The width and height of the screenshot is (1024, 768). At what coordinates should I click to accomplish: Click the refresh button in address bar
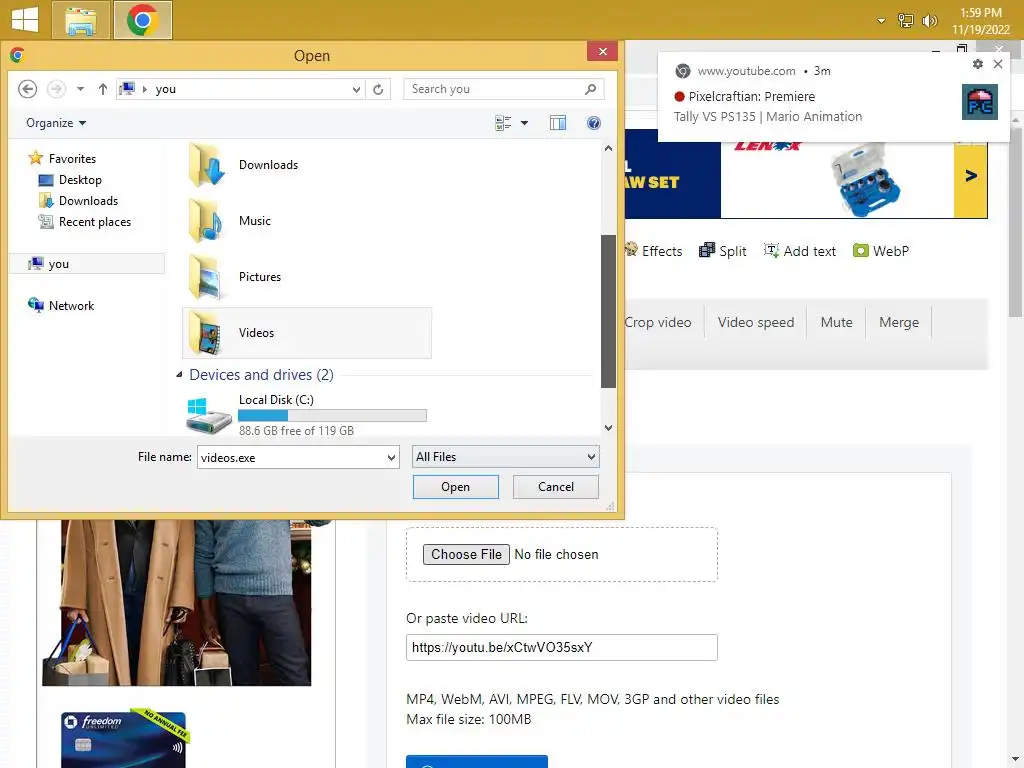click(378, 89)
